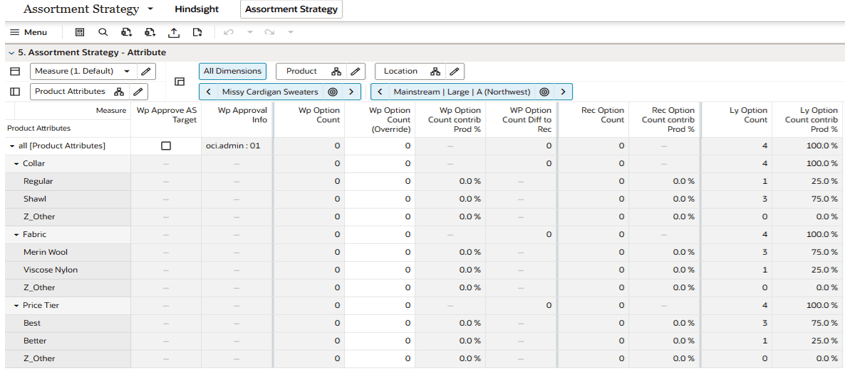
Task: Select the Best row header
Action: (67, 323)
